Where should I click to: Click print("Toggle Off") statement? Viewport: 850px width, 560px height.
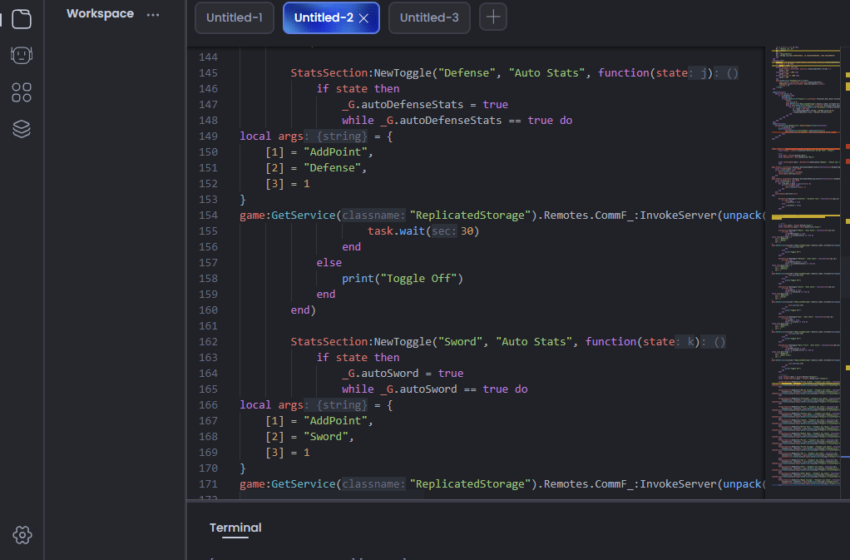click(402, 279)
